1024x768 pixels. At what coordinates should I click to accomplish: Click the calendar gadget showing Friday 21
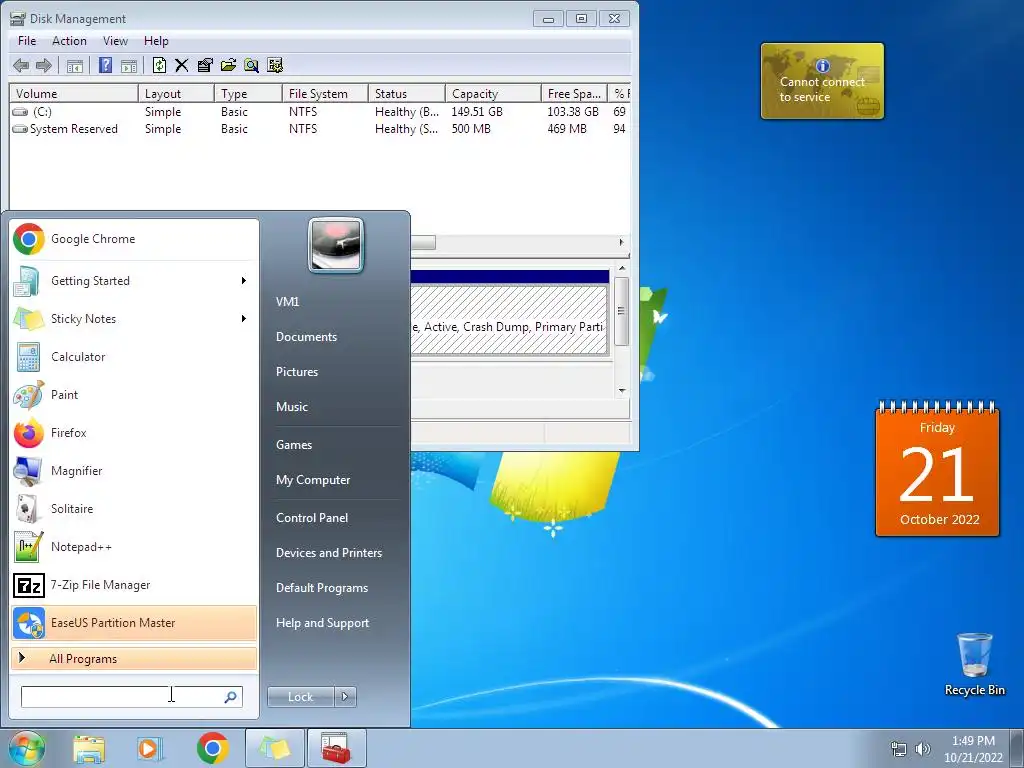click(937, 469)
